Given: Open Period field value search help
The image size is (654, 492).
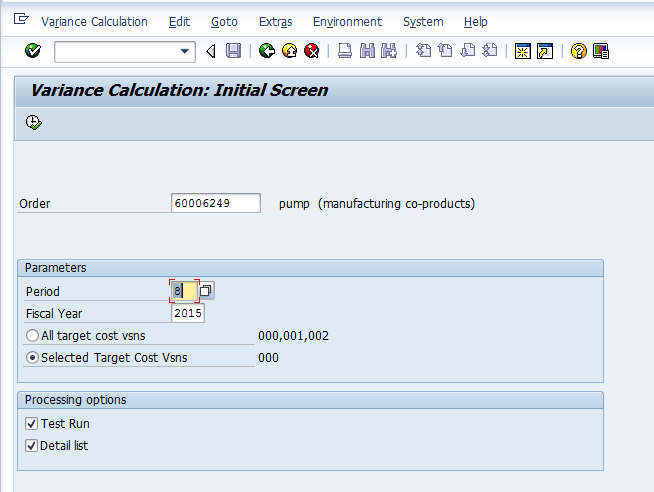Looking at the screenshot, I should 205,291.
